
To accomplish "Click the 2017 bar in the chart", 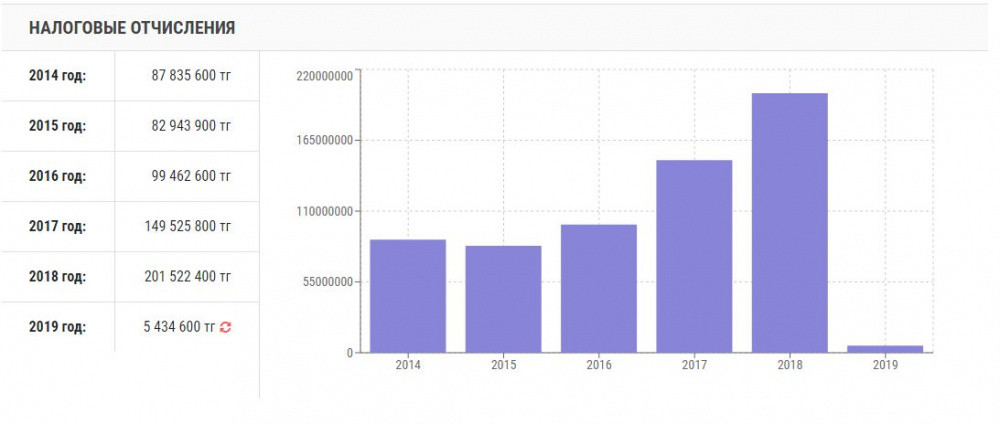I will [694, 256].
